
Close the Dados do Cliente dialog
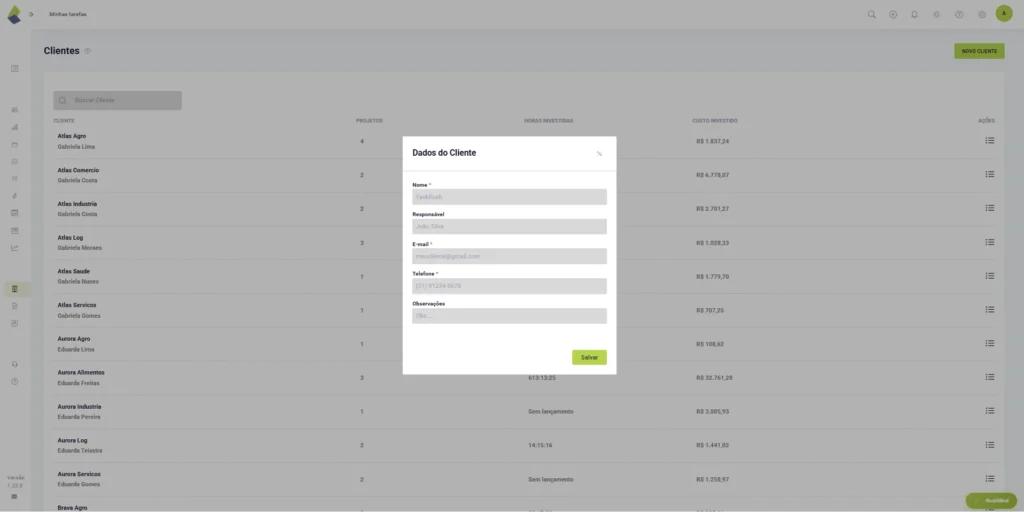coord(599,153)
